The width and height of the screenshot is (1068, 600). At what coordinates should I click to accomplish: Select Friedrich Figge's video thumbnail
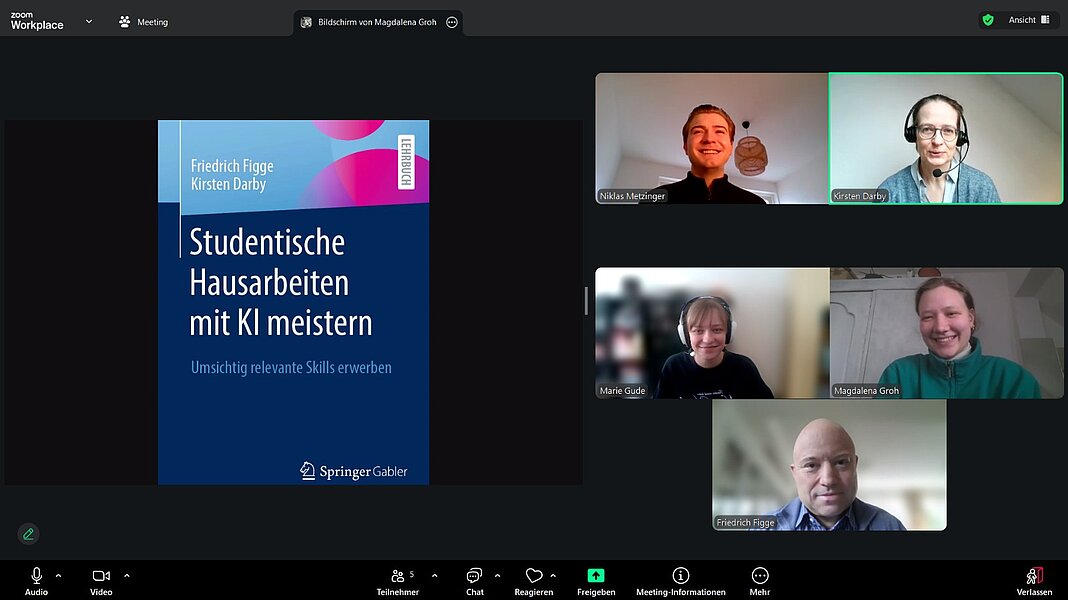coord(829,465)
